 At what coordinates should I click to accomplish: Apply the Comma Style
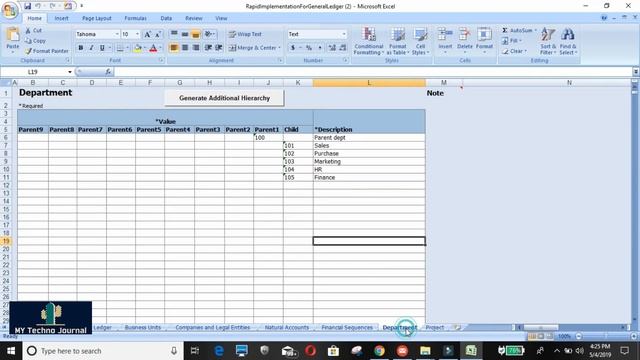(320, 48)
